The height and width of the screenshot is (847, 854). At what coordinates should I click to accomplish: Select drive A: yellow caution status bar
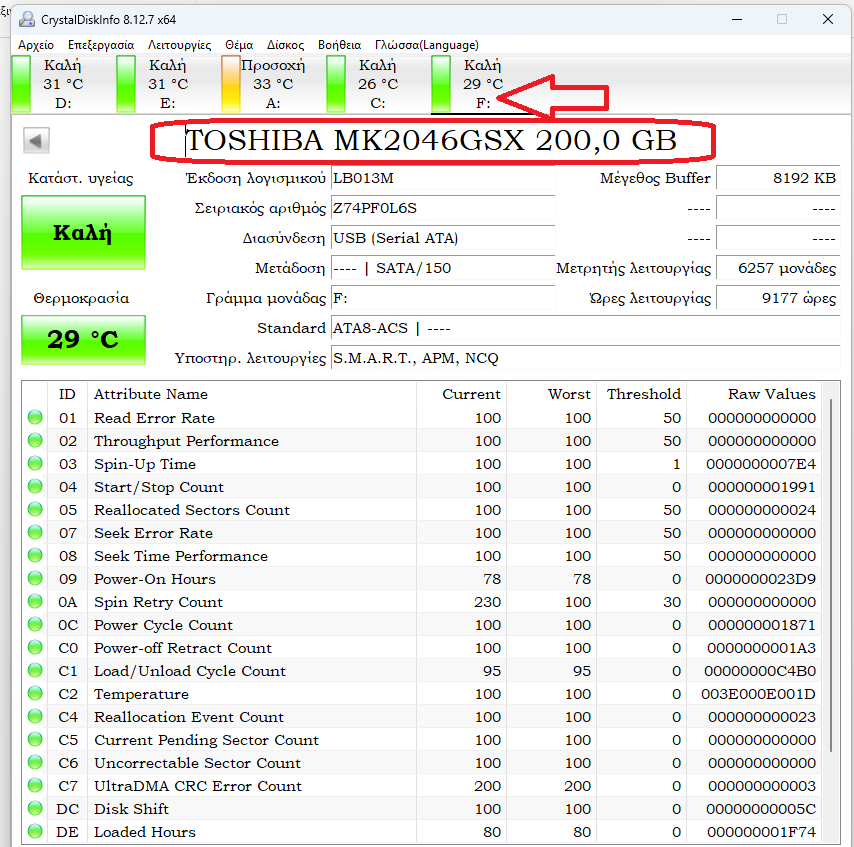(x=231, y=84)
